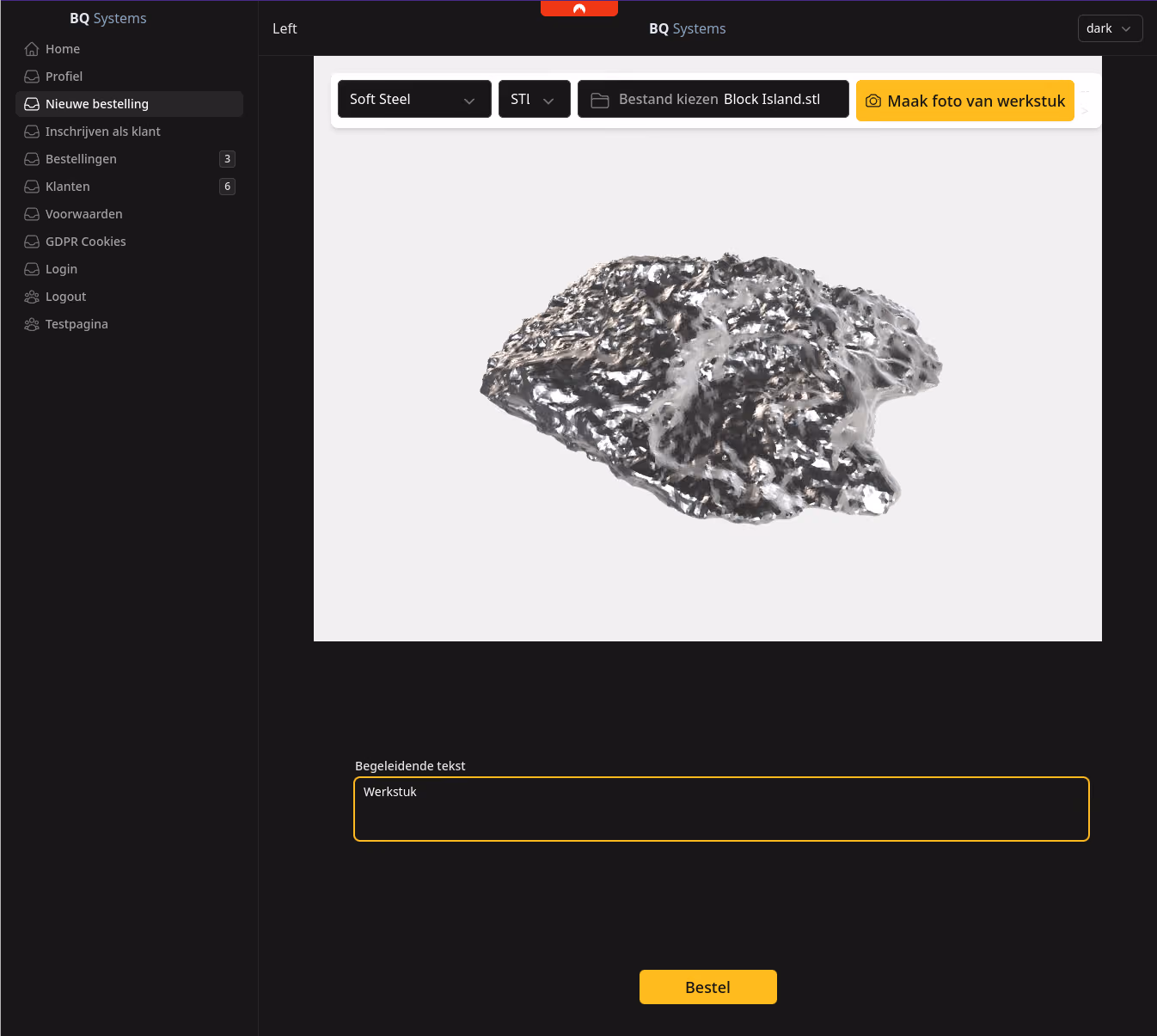Click the GDPR Cookies inbox icon
The image size is (1157, 1036).
pos(32,242)
